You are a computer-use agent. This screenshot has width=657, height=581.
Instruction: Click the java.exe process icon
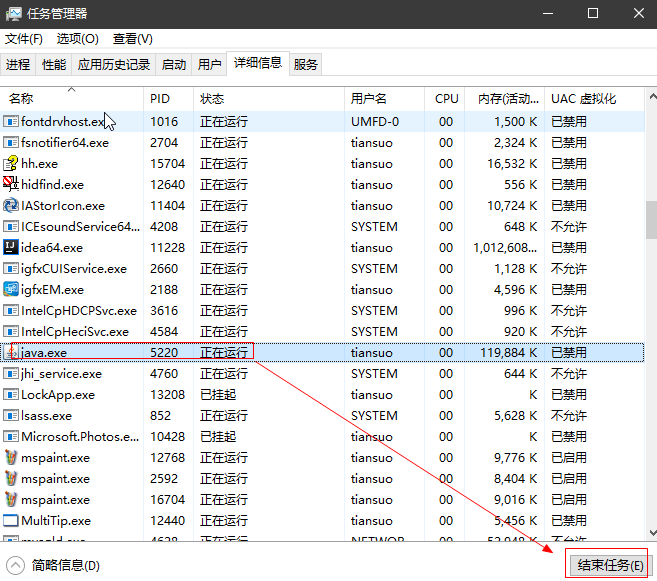tap(11, 352)
